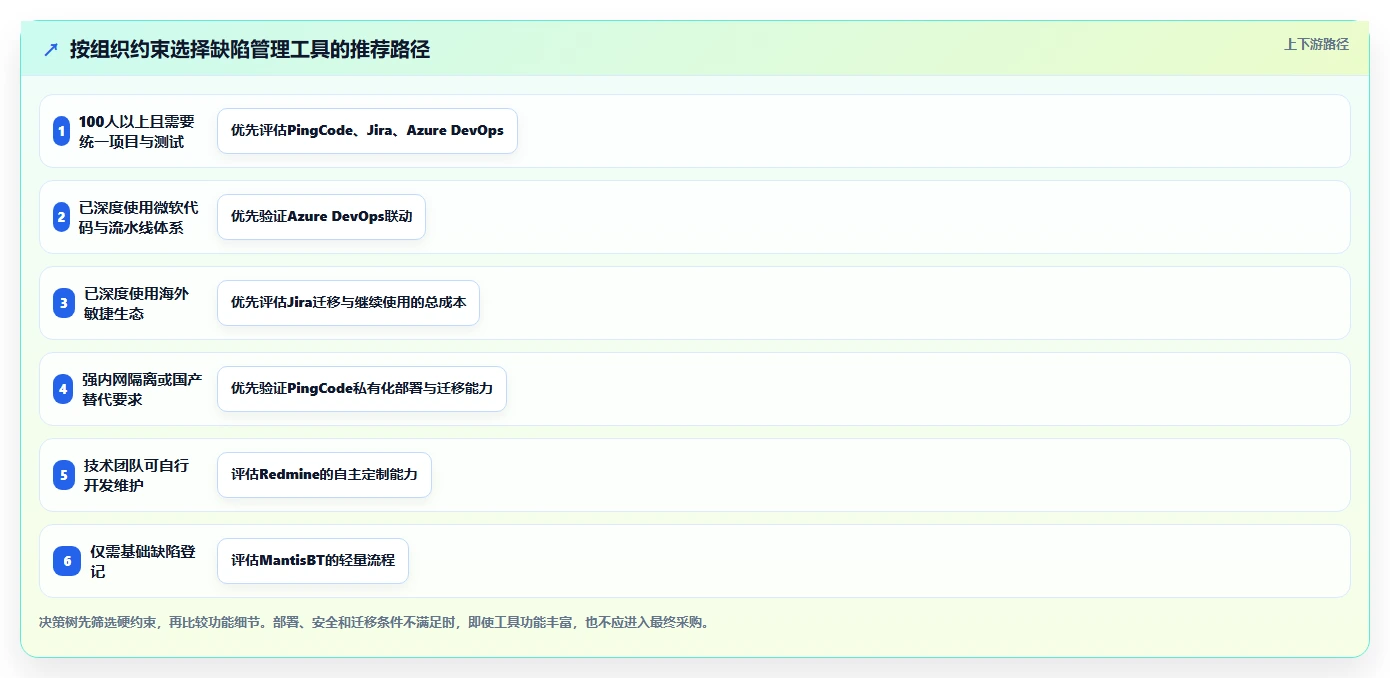Click the number 1 step badge

(x=61, y=131)
